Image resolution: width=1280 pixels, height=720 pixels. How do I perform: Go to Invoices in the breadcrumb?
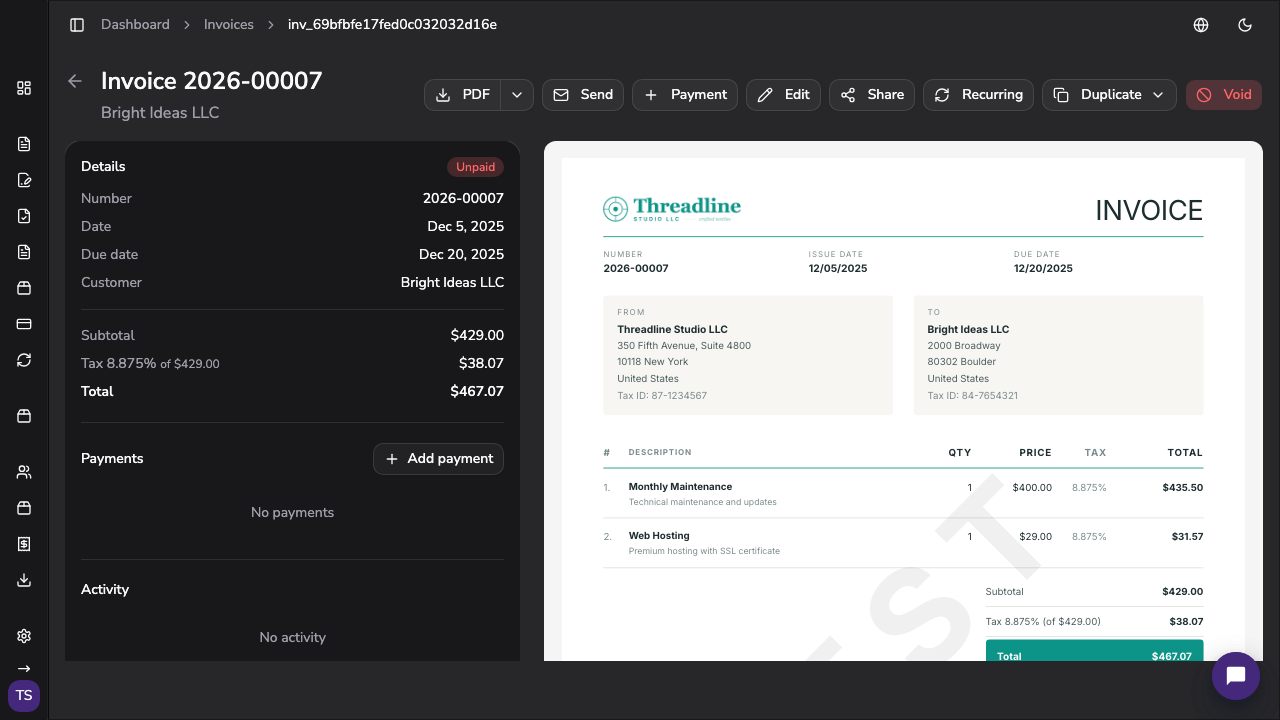coord(229,25)
